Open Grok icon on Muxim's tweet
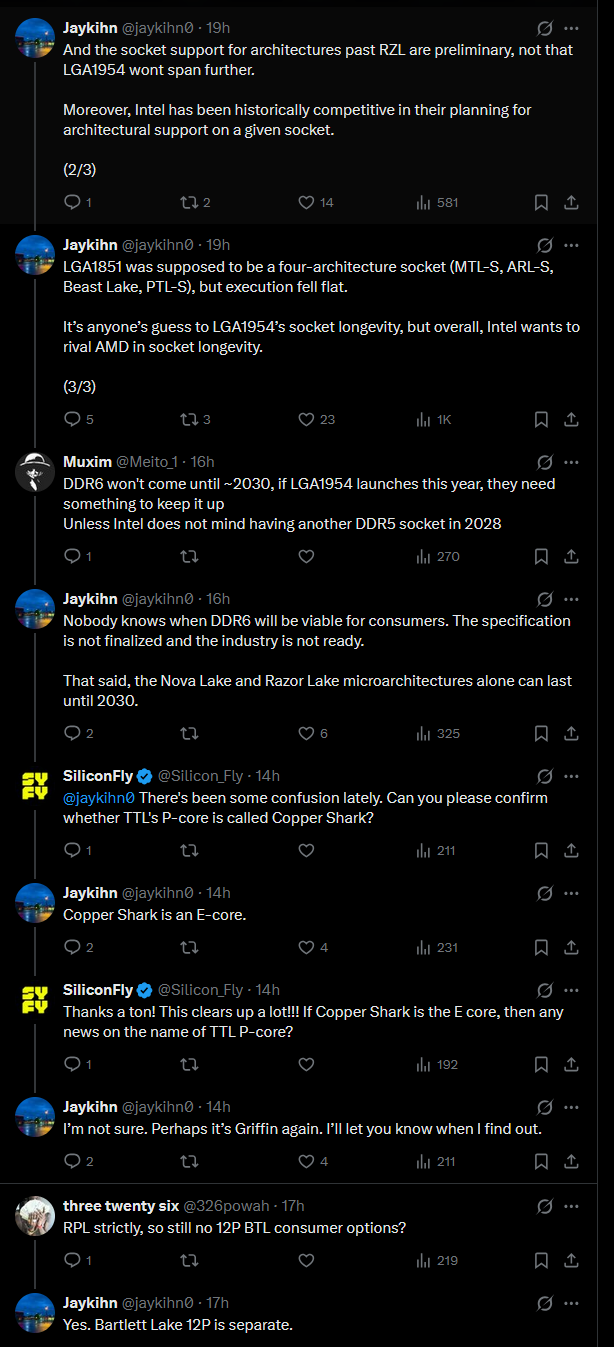 pyautogui.click(x=544, y=462)
